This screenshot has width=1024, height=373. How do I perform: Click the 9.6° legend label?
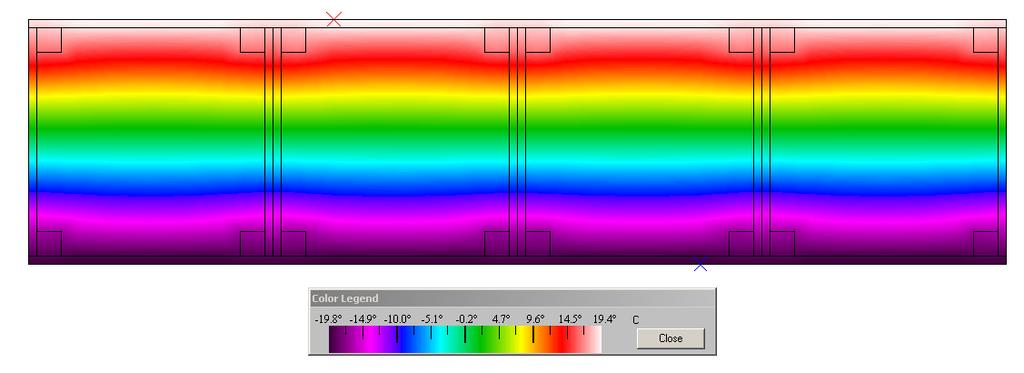536,319
